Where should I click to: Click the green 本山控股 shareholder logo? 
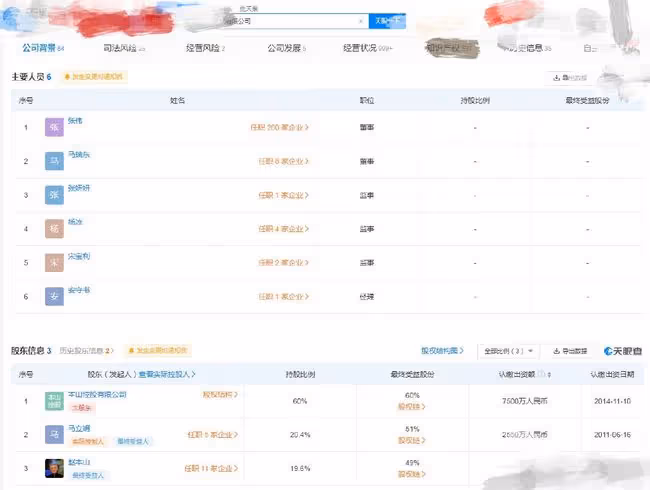coord(54,401)
